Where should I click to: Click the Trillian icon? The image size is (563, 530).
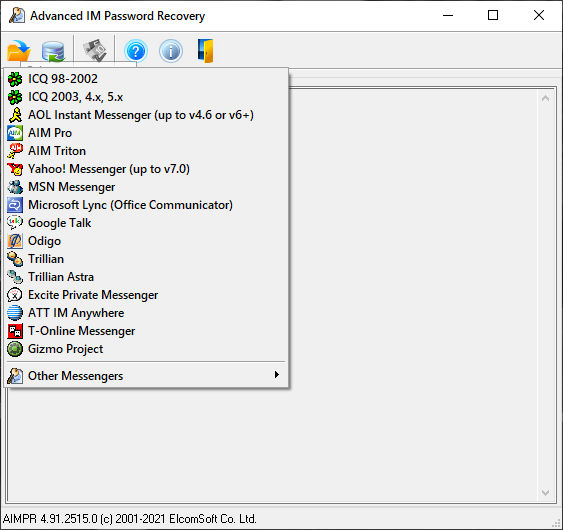click(15, 259)
